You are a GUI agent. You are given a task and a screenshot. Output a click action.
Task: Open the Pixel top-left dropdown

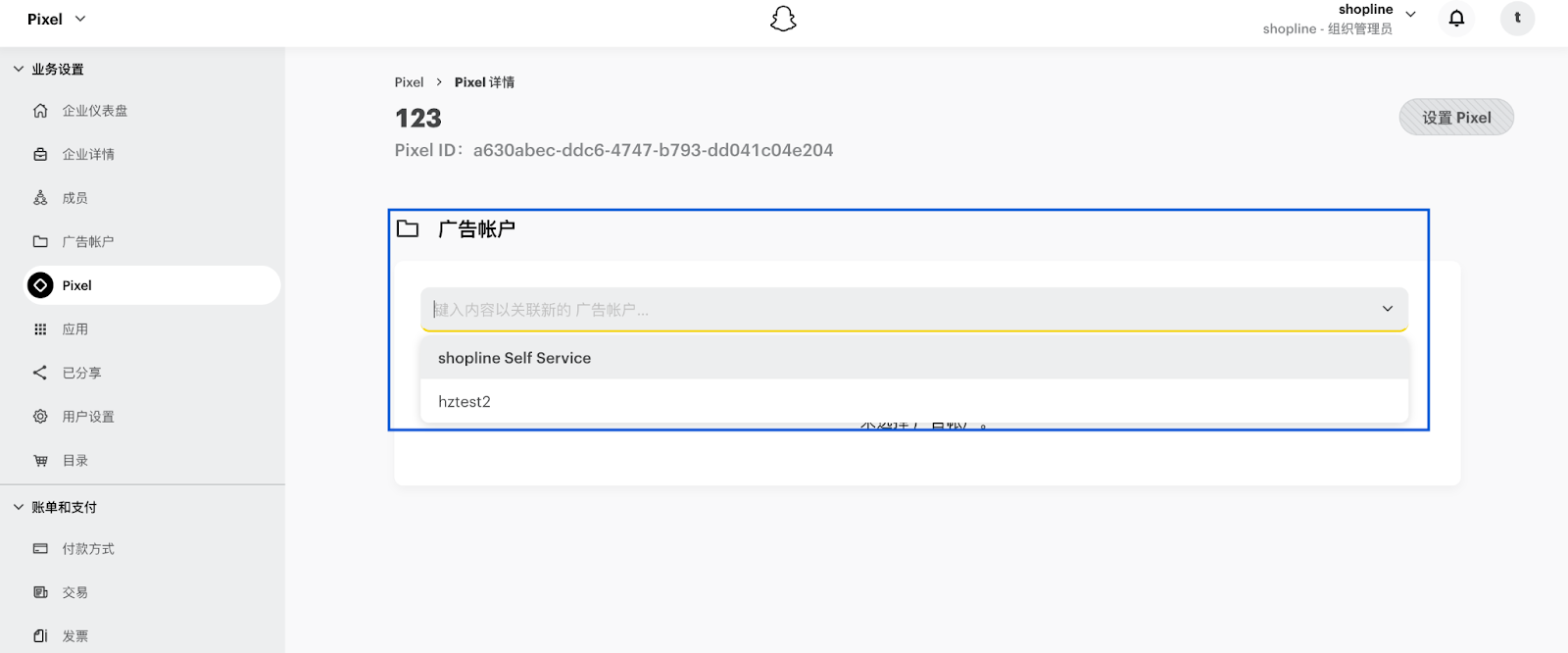[x=57, y=19]
